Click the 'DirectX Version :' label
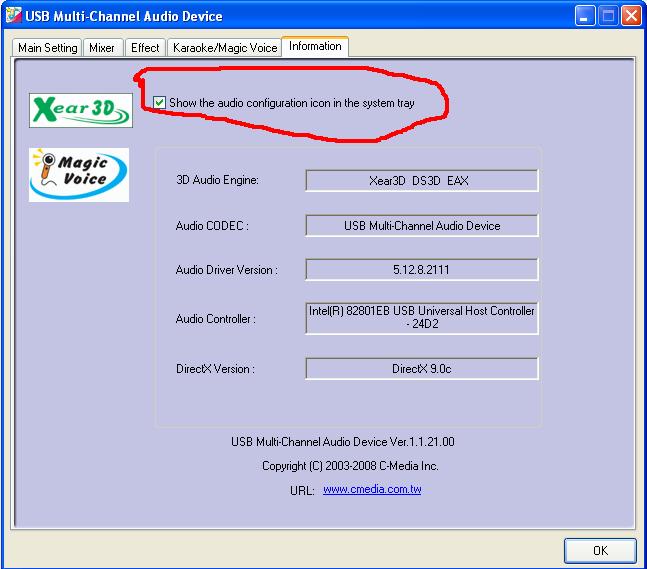Image resolution: width=647 pixels, height=569 pixels. click(x=215, y=368)
